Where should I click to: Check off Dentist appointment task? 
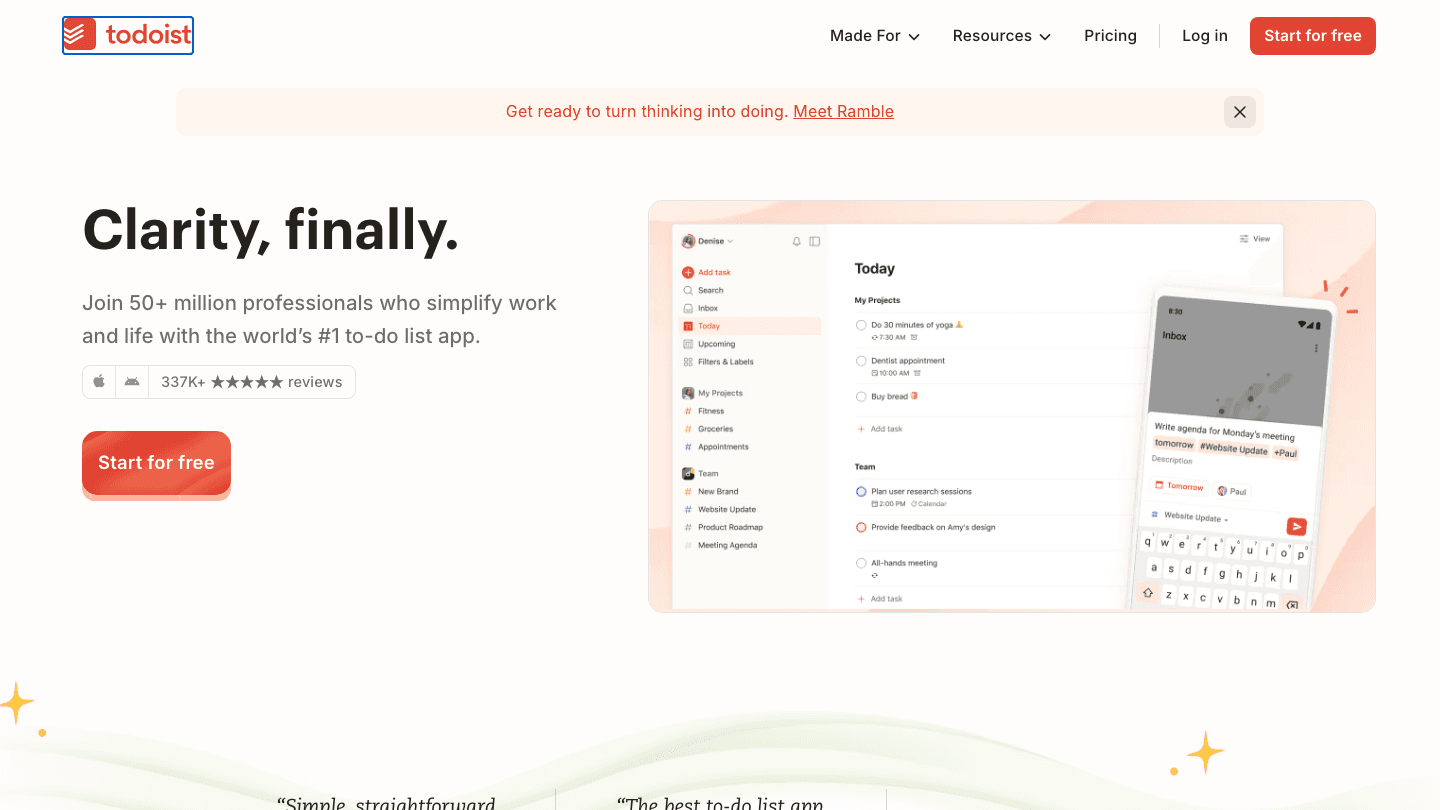click(x=861, y=361)
